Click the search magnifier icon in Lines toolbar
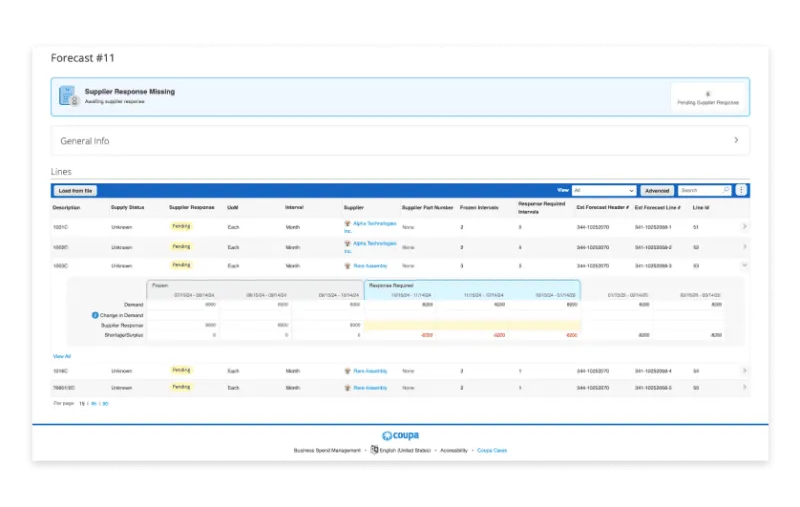 [x=726, y=190]
